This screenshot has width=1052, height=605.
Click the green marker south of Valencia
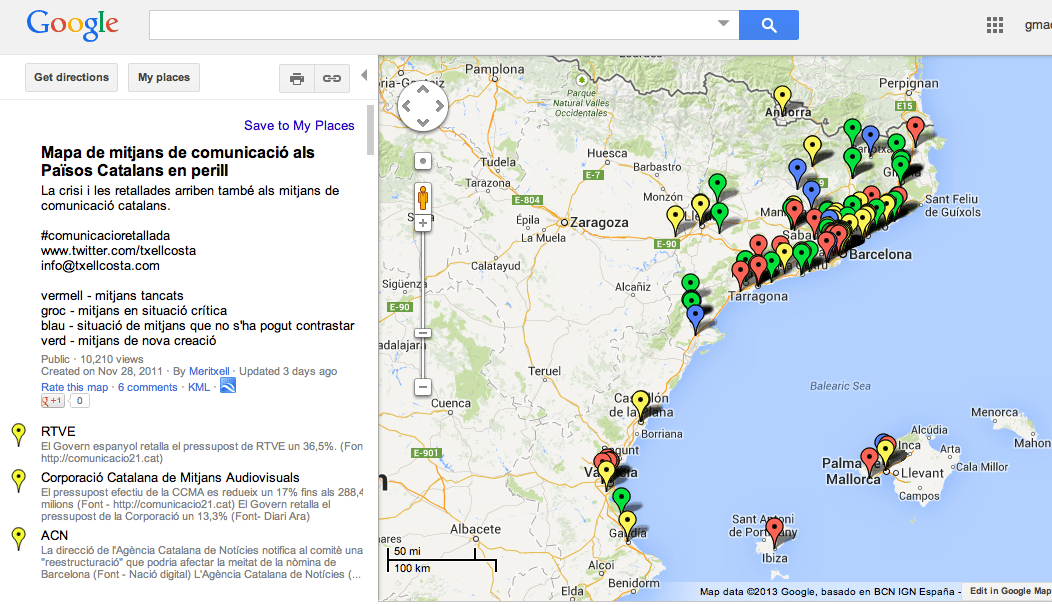tap(621, 500)
